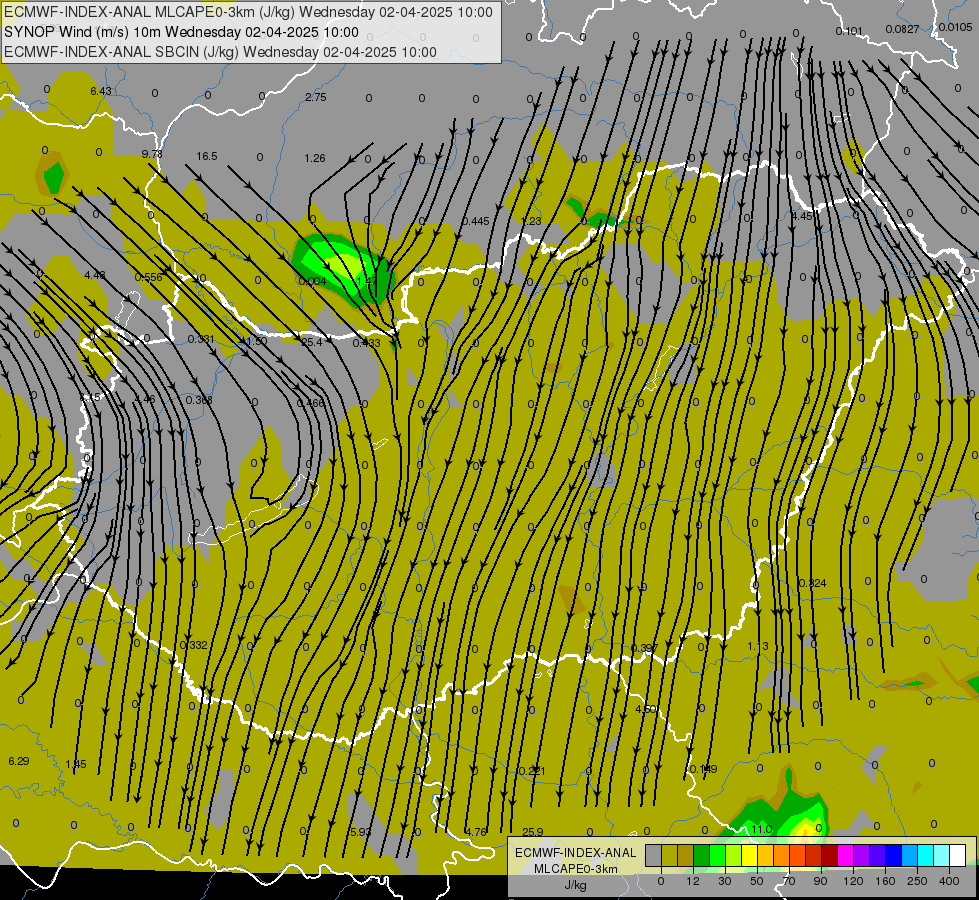Click the map value 0.149
Viewport: 979px width, 900px height.
pyautogui.click(x=704, y=769)
